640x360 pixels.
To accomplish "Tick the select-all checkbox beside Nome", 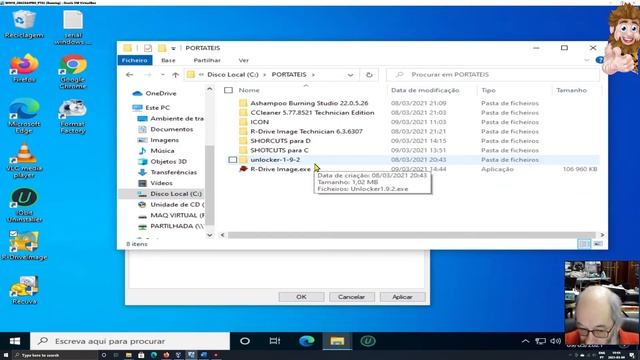I will 229,90.
